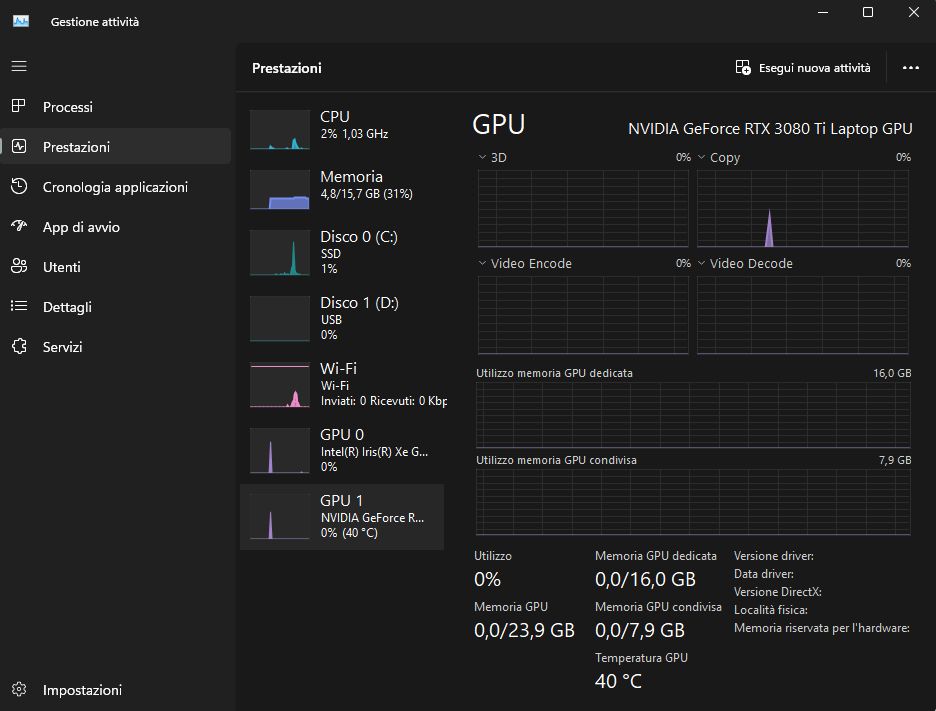
Task: Select the Utenti users icon
Action: (x=19, y=267)
